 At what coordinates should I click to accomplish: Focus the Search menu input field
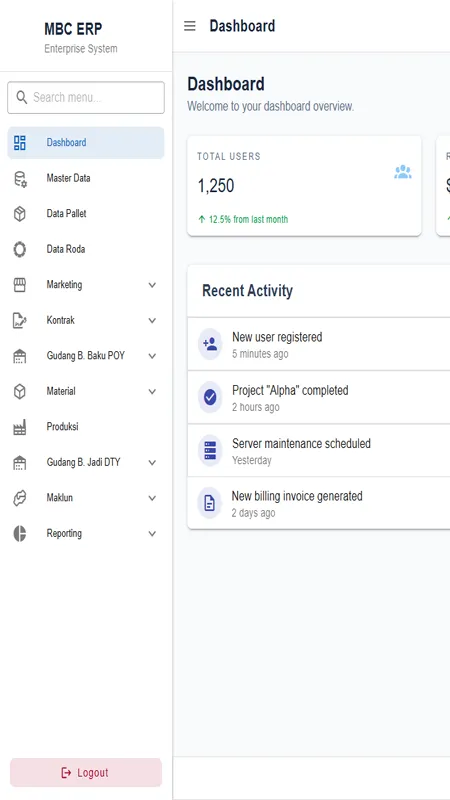coord(86,97)
